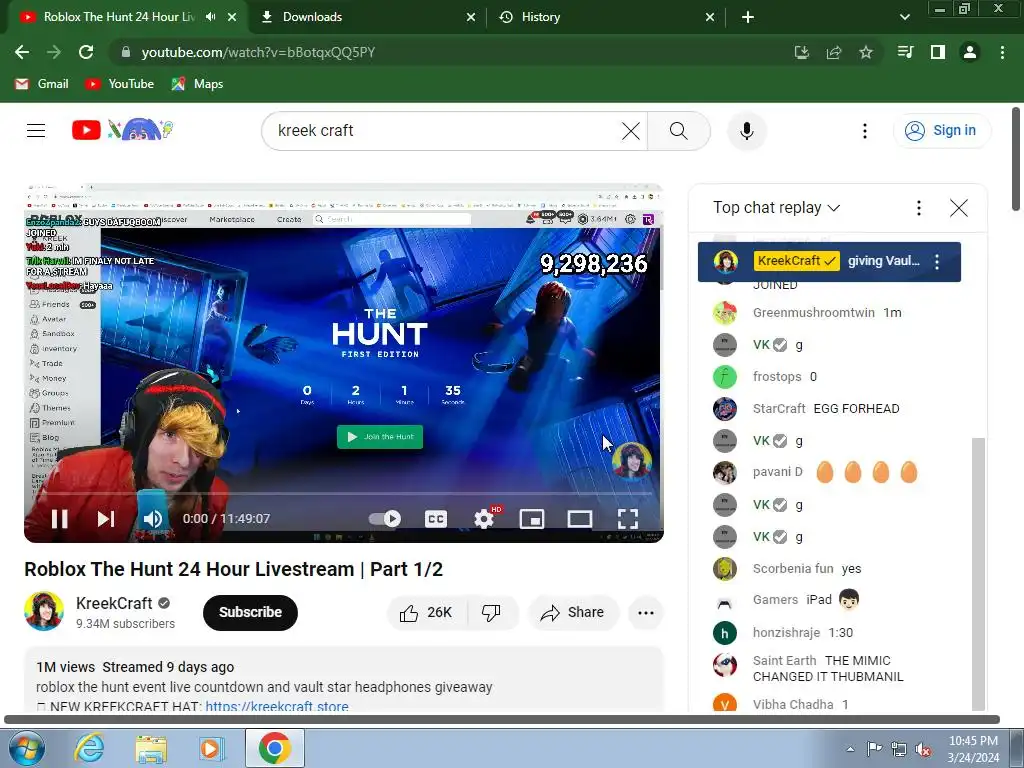
Task: Open the YouTube bookmark
Action: (120, 84)
